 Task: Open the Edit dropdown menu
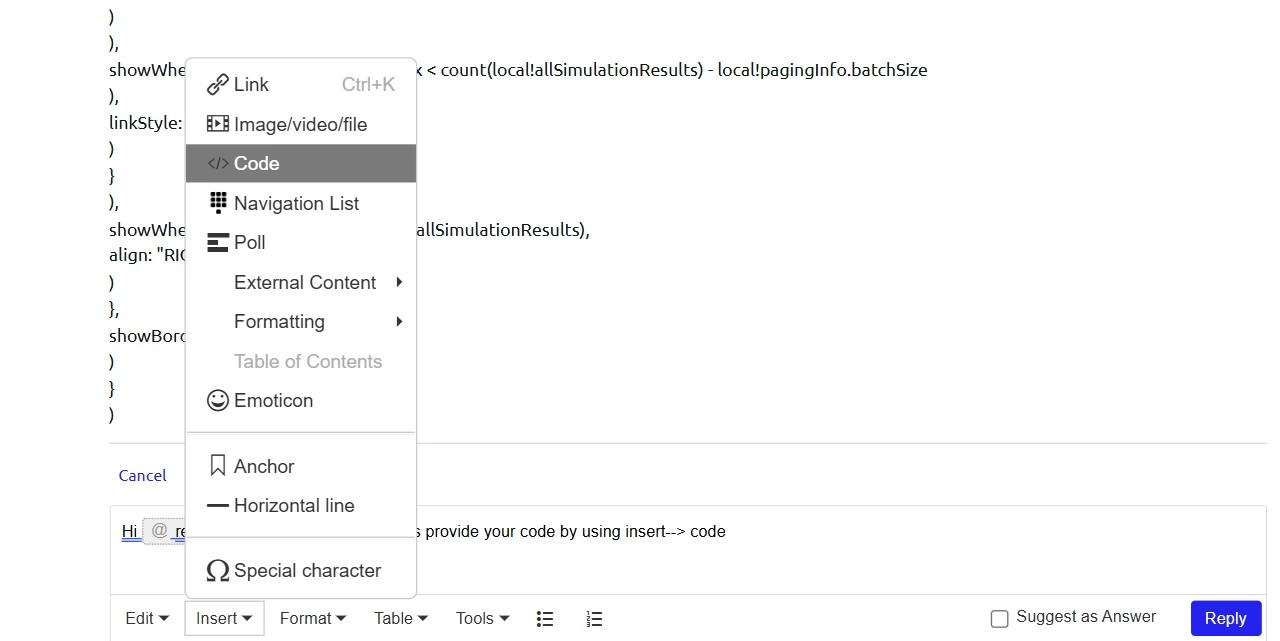pyautogui.click(x=147, y=619)
